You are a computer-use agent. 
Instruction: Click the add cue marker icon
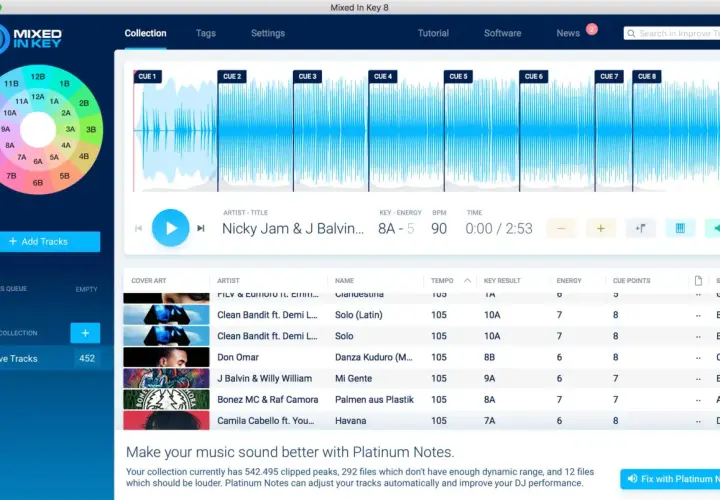[x=641, y=228]
